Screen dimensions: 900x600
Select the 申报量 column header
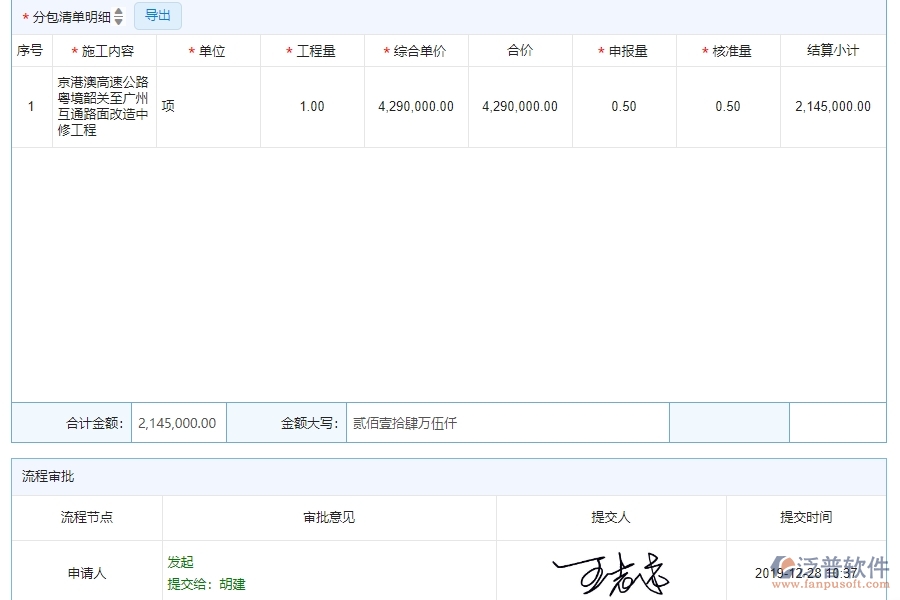(x=624, y=50)
